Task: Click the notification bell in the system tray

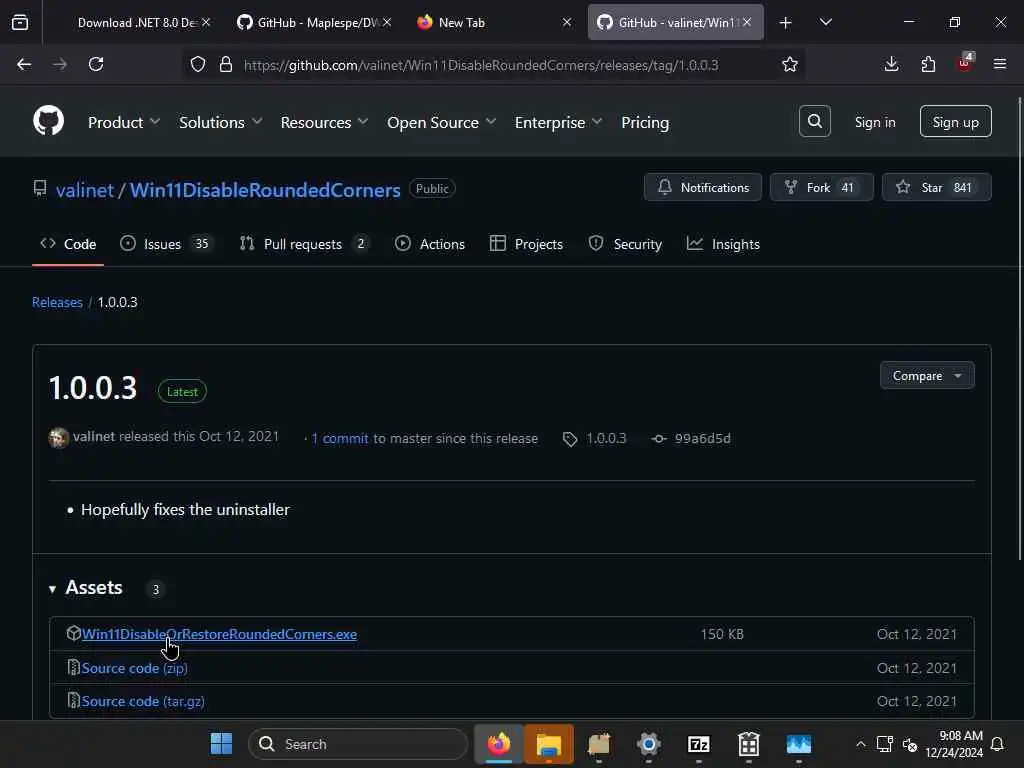Action: pyautogui.click(x=997, y=744)
